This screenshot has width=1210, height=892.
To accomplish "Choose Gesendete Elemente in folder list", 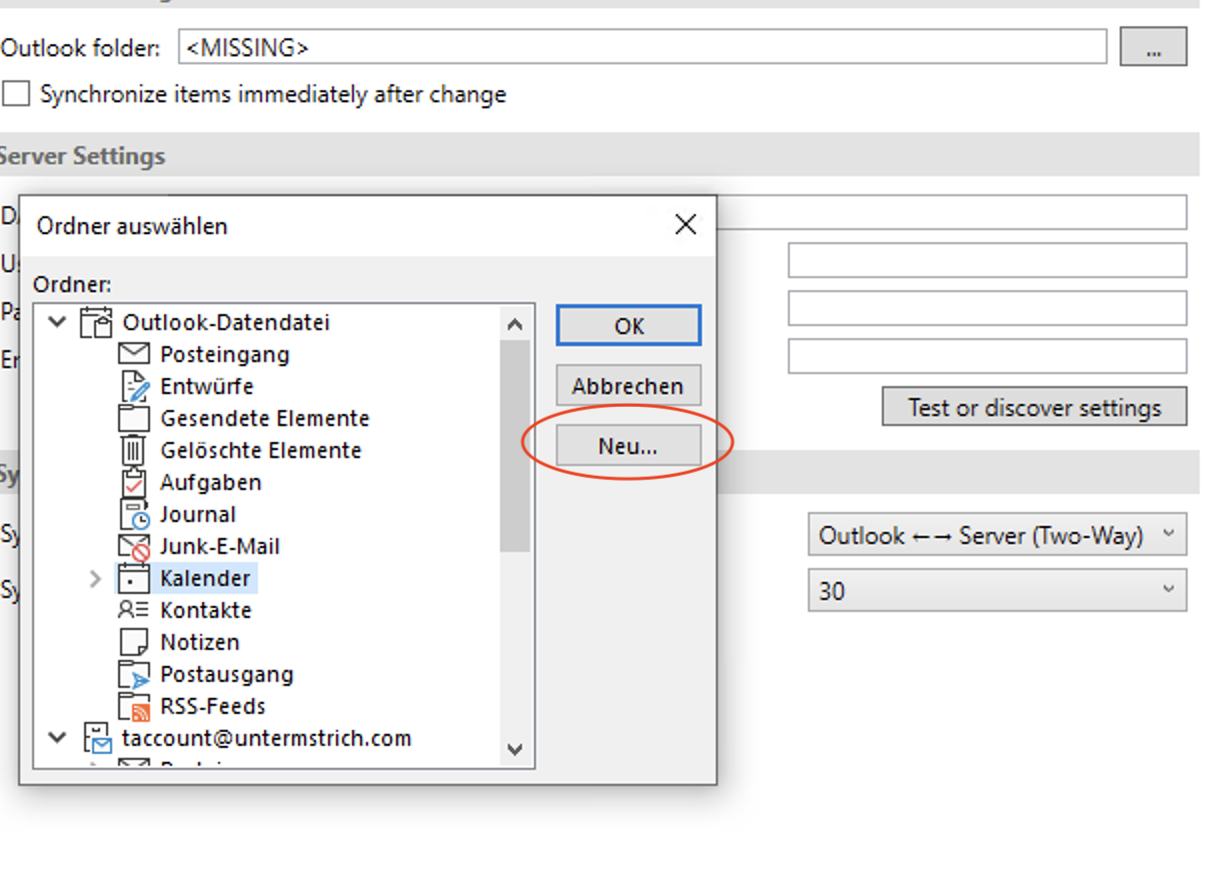I will pyautogui.click(x=264, y=418).
